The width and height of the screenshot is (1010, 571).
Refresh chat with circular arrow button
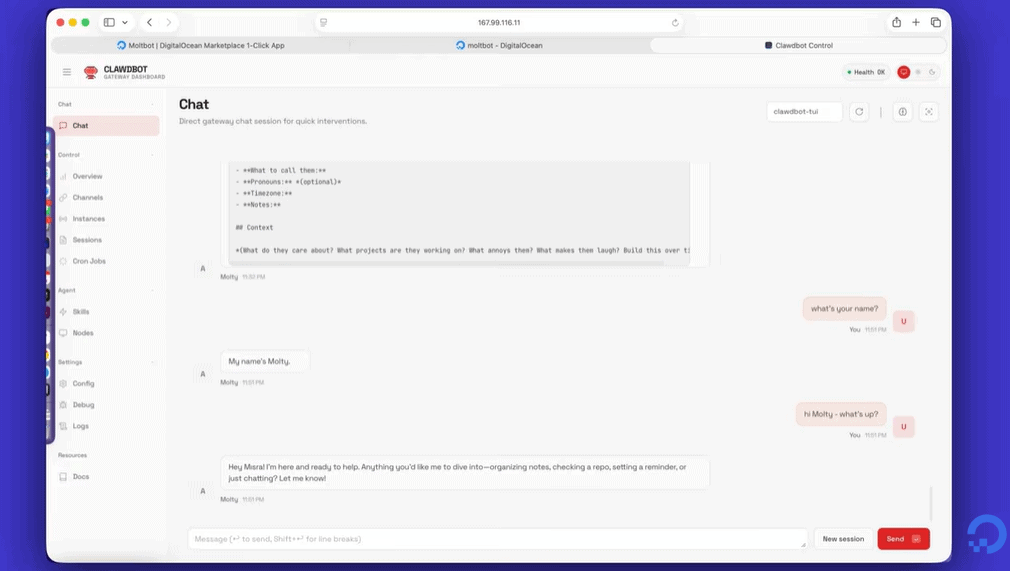coord(859,112)
